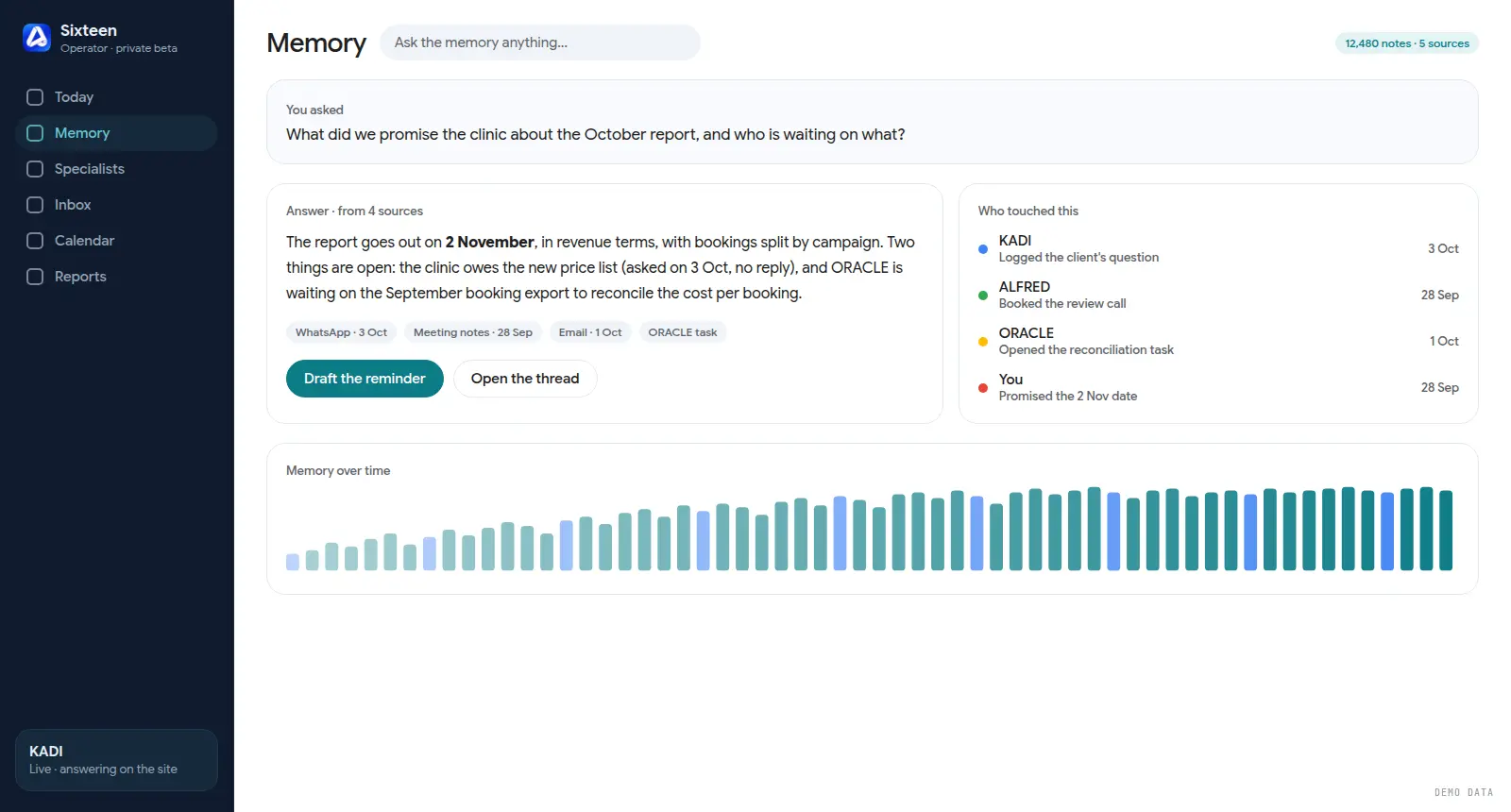Select the red dot beside You
1511x812 pixels.
coord(983,388)
